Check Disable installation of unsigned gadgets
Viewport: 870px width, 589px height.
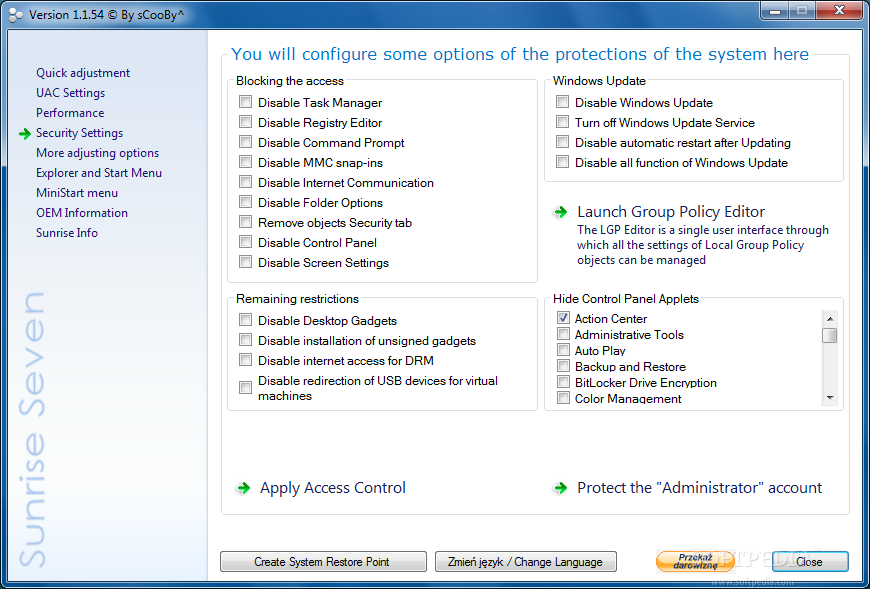point(245,340)
